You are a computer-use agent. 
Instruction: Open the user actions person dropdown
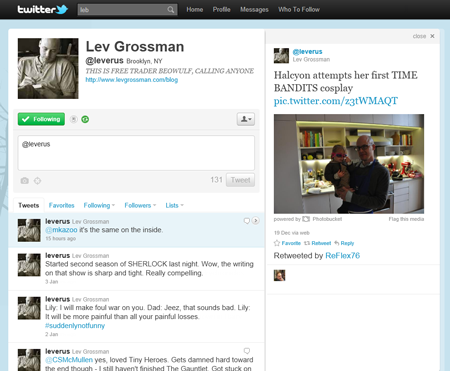(x=246, y=119)
